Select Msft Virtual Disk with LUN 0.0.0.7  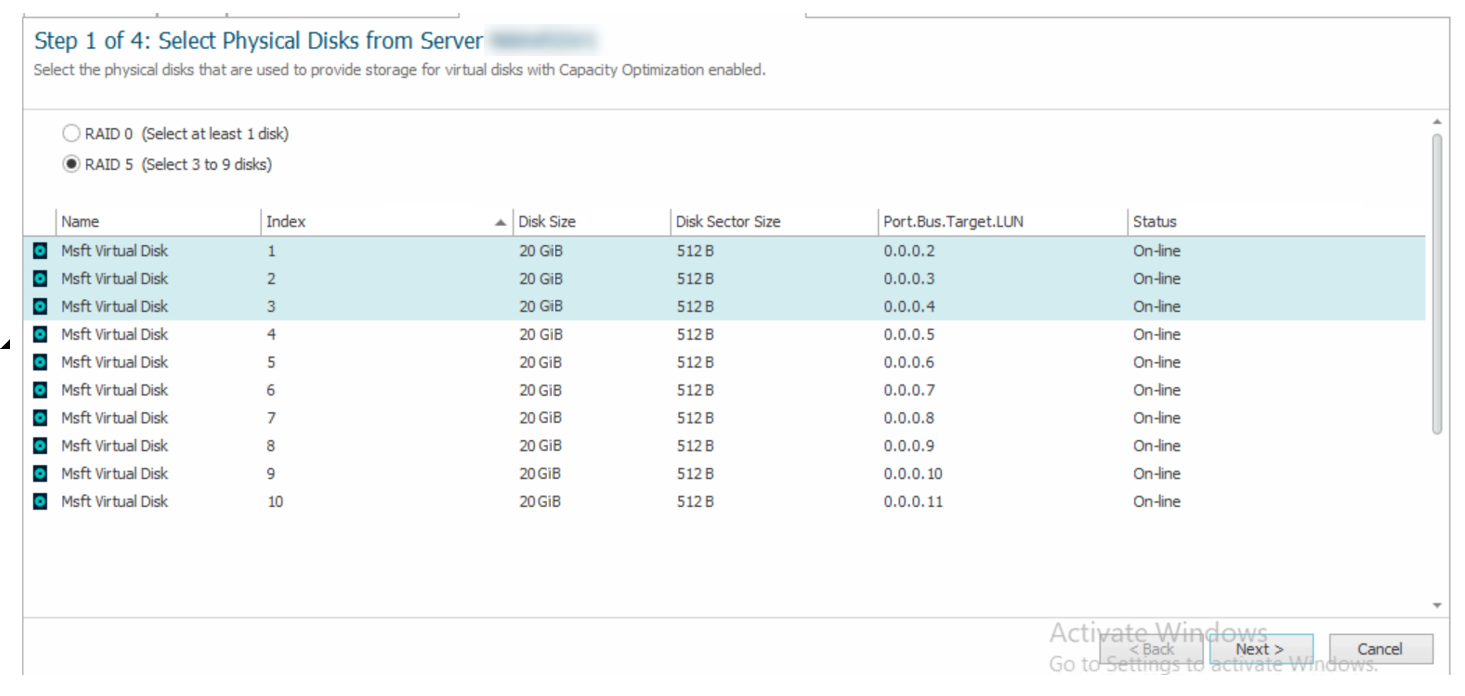[x=114, y=390]
